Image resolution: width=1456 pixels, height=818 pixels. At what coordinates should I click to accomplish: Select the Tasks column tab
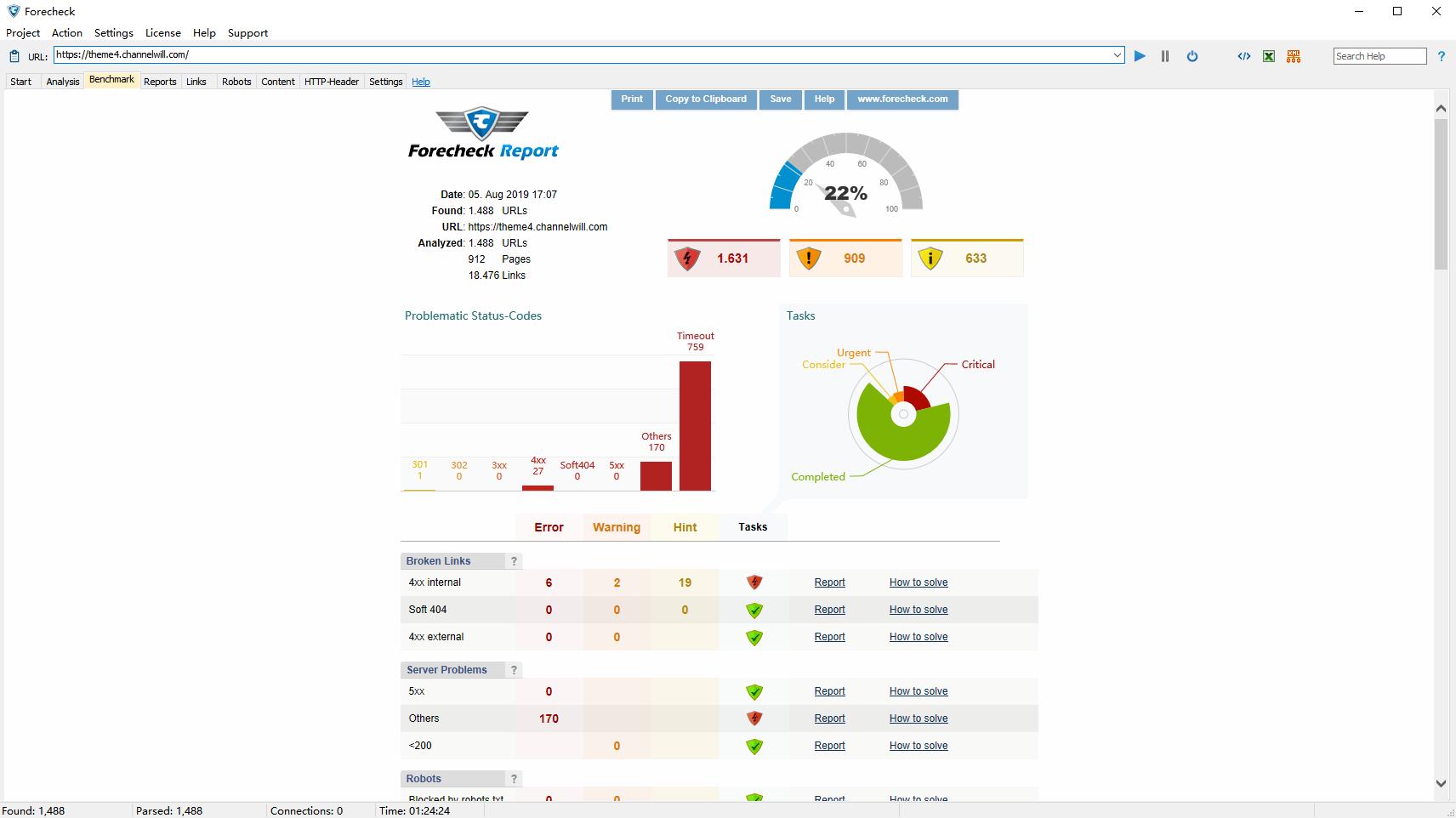point(753,527)
